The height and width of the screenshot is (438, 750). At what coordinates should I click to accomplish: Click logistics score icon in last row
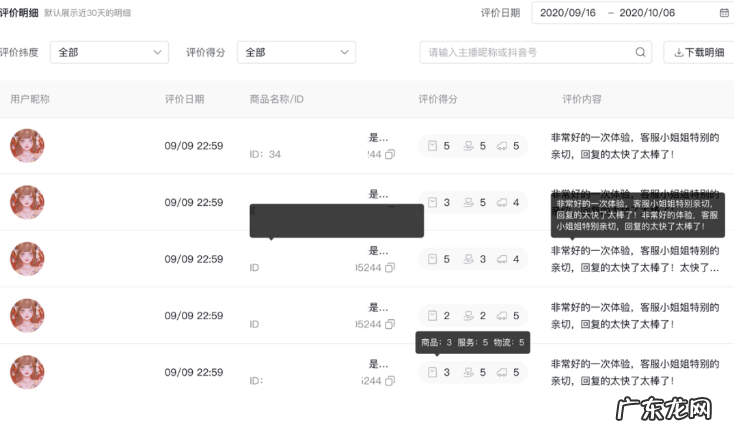pyautogui.click(x=502, y=372)
